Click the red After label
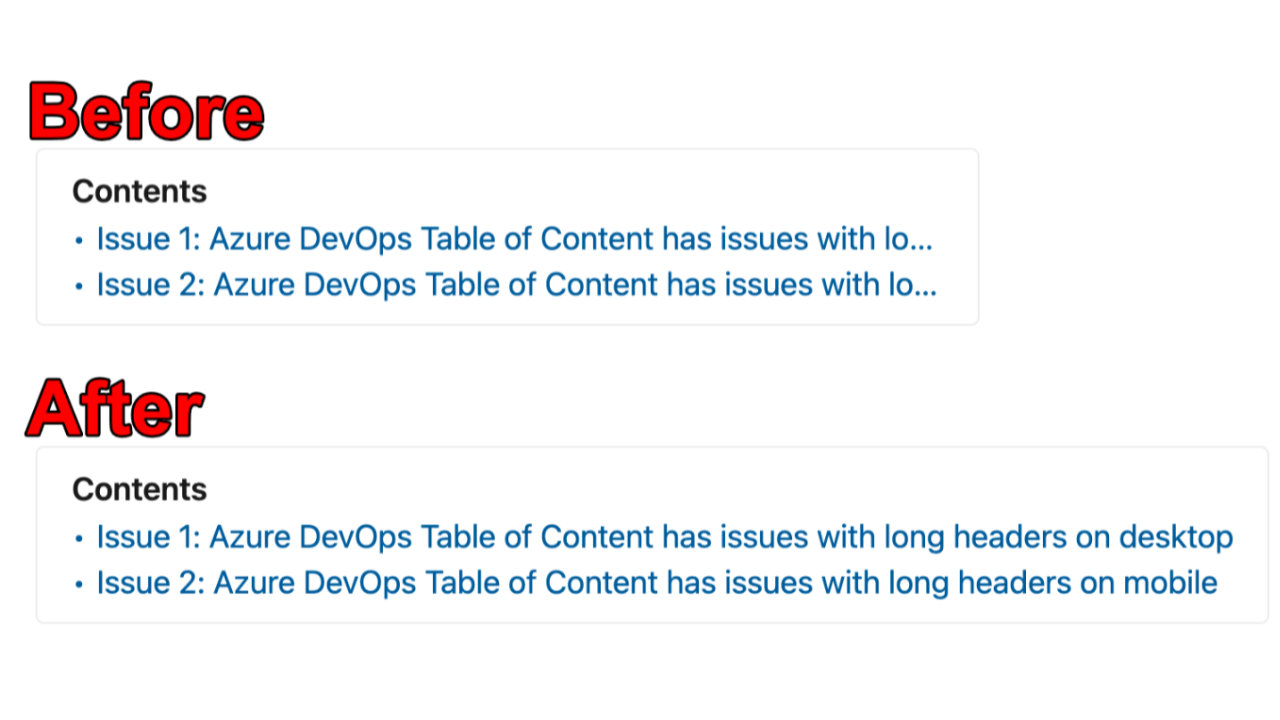 116,410
